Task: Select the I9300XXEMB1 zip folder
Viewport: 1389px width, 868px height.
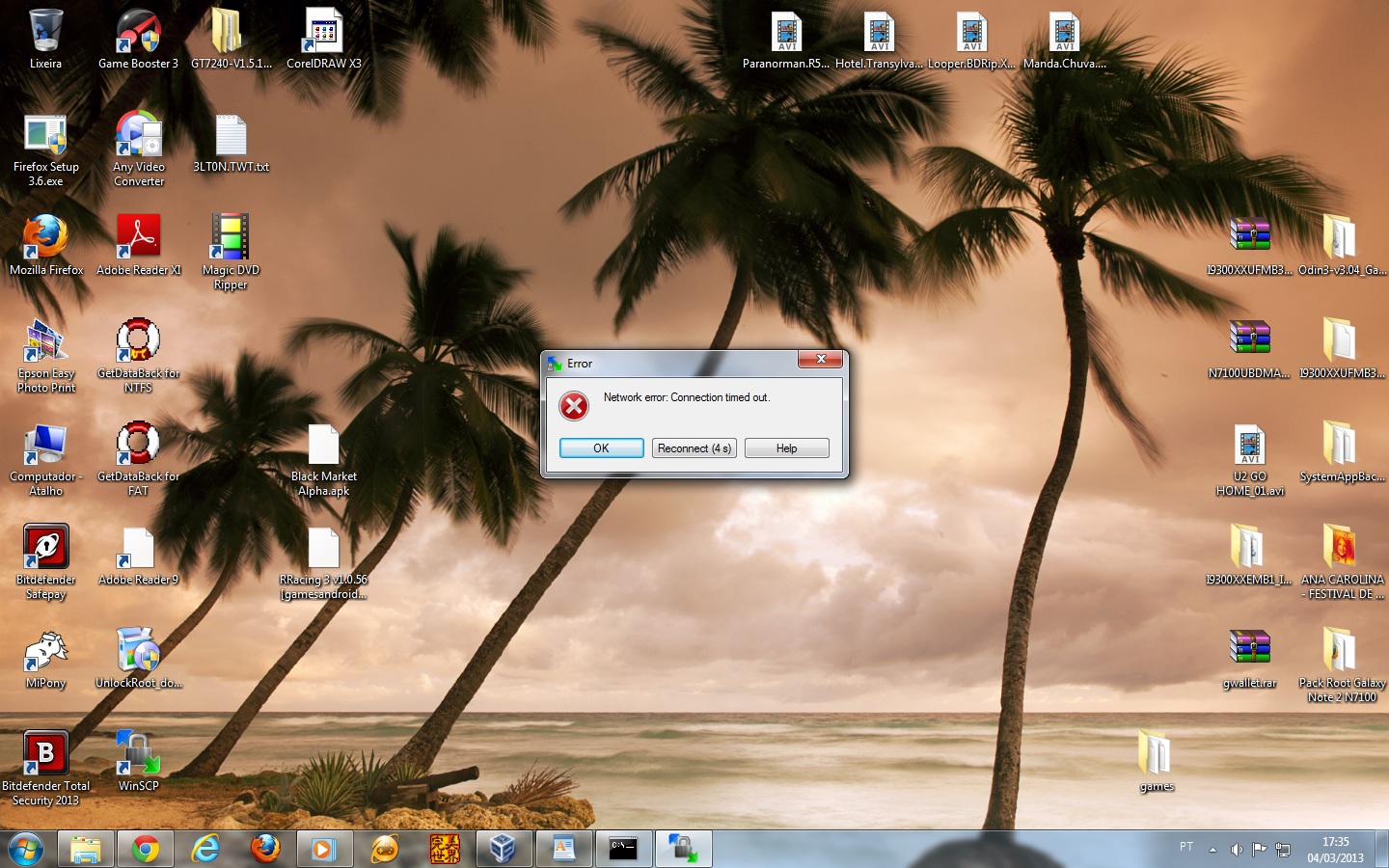Action: pos(1249,556)
